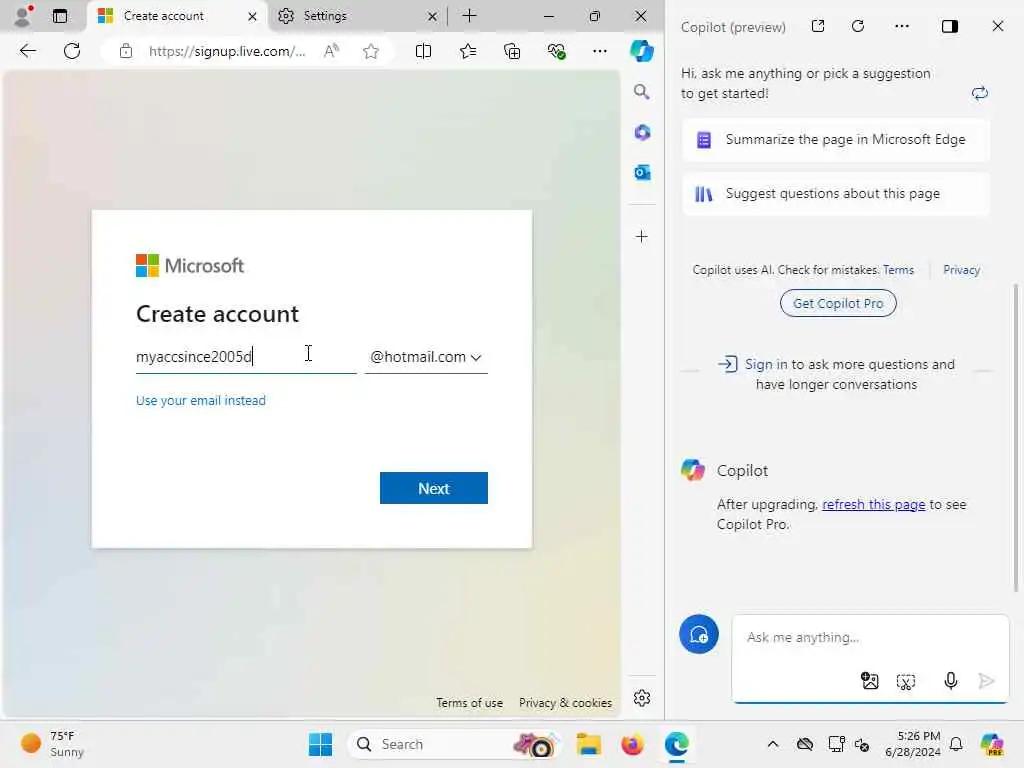This screenshot has height=768, width=1024.
Task: Click the taskbar Search box
Action: coord(455,744)
